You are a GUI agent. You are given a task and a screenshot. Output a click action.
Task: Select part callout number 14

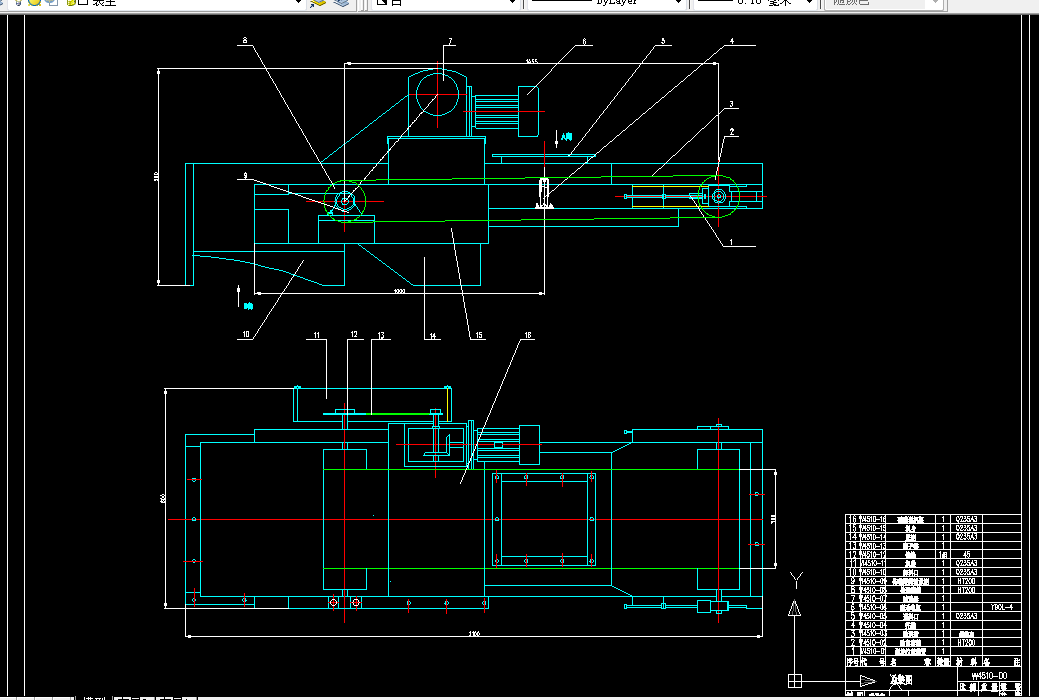(433, 336)
